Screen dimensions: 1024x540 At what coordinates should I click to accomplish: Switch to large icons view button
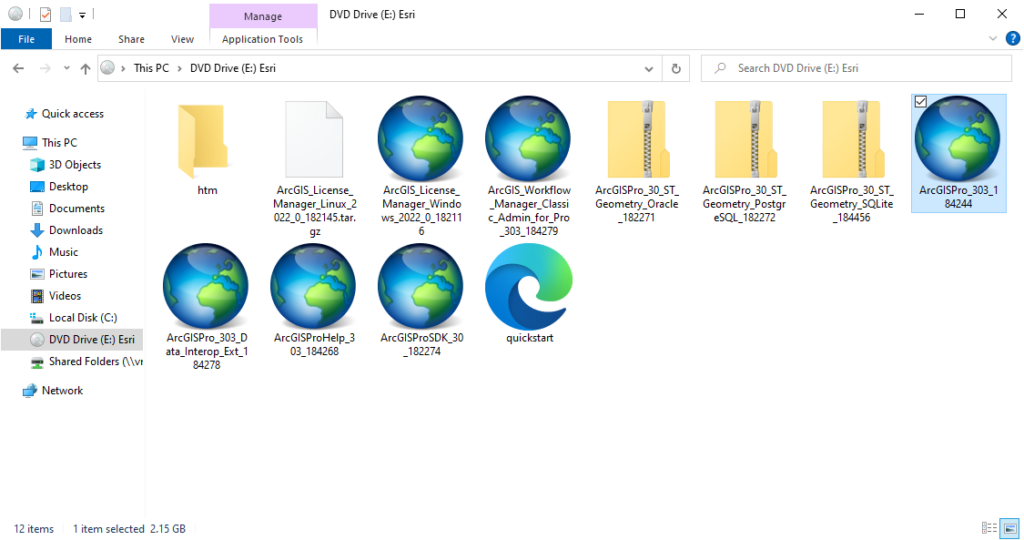(1010, 528)
